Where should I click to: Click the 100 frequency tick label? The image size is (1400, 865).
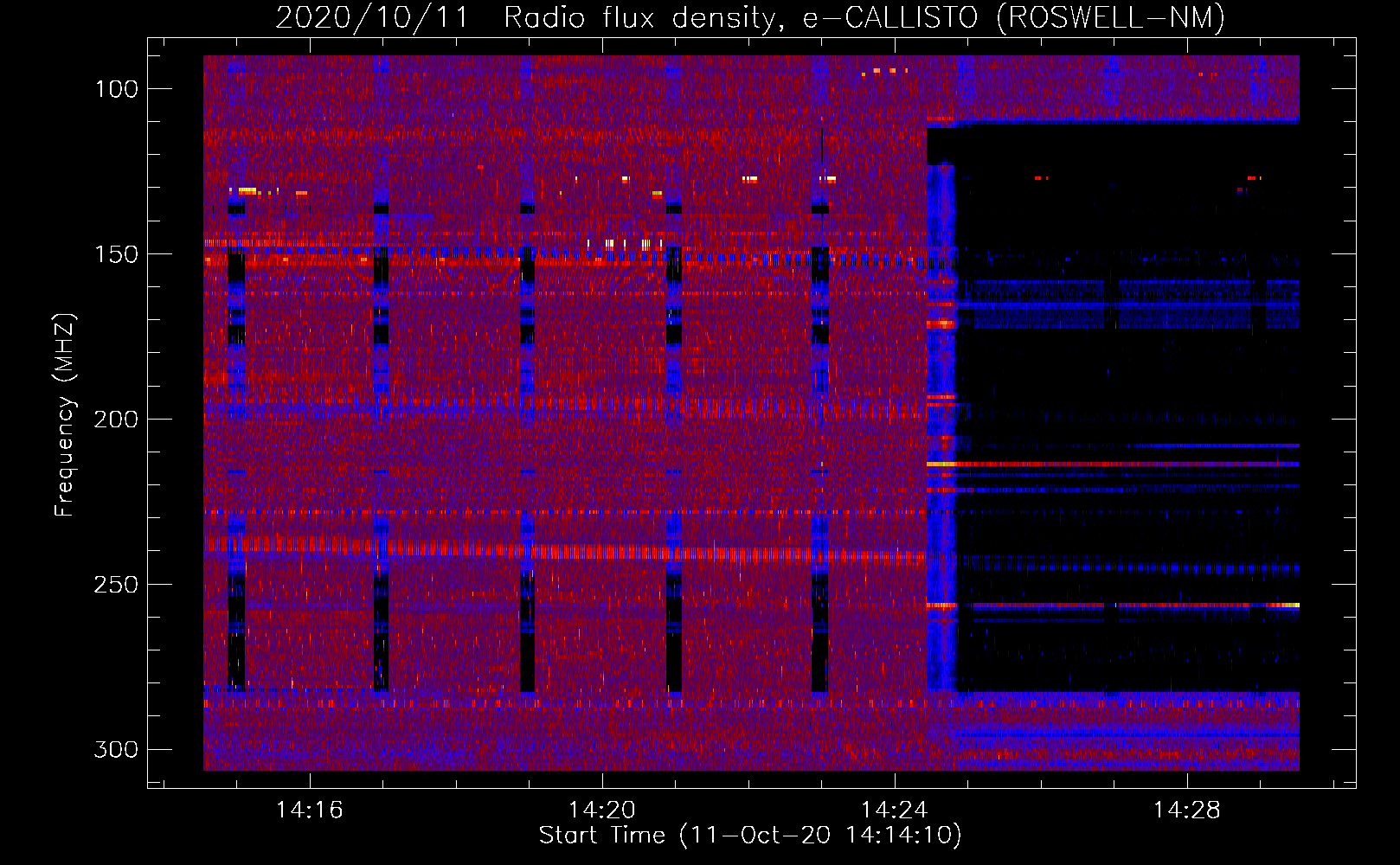click(117, 89)
